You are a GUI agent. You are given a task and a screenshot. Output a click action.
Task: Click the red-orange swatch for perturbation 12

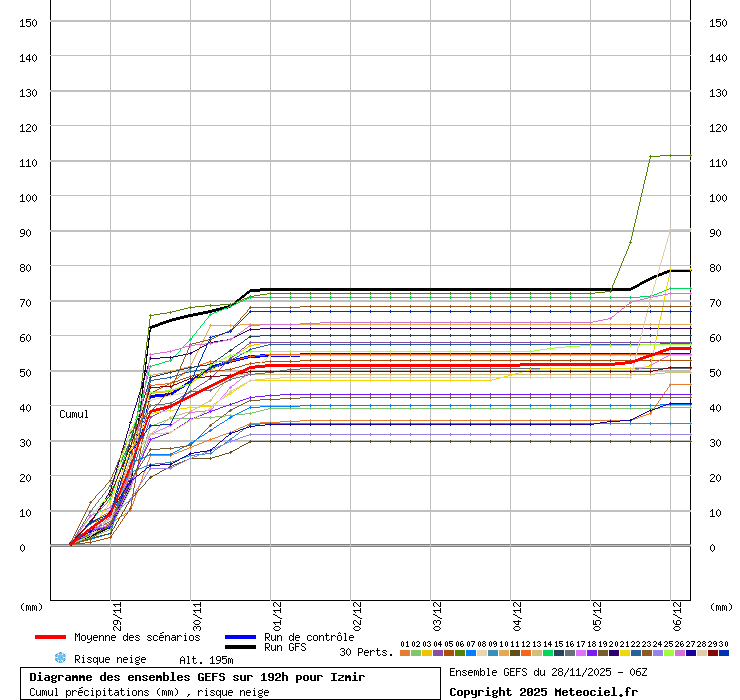tap(526, 653)
